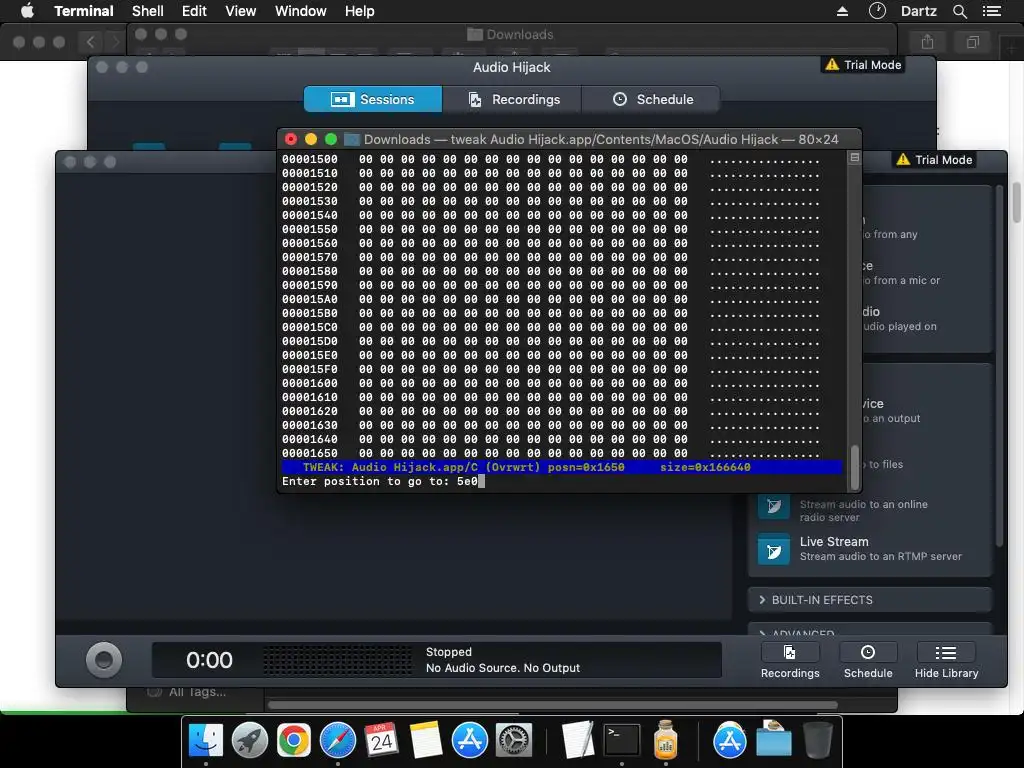The image size is (1024, 768).
Task: Click Trial Mode warning in session window
Action: point(935,160)
